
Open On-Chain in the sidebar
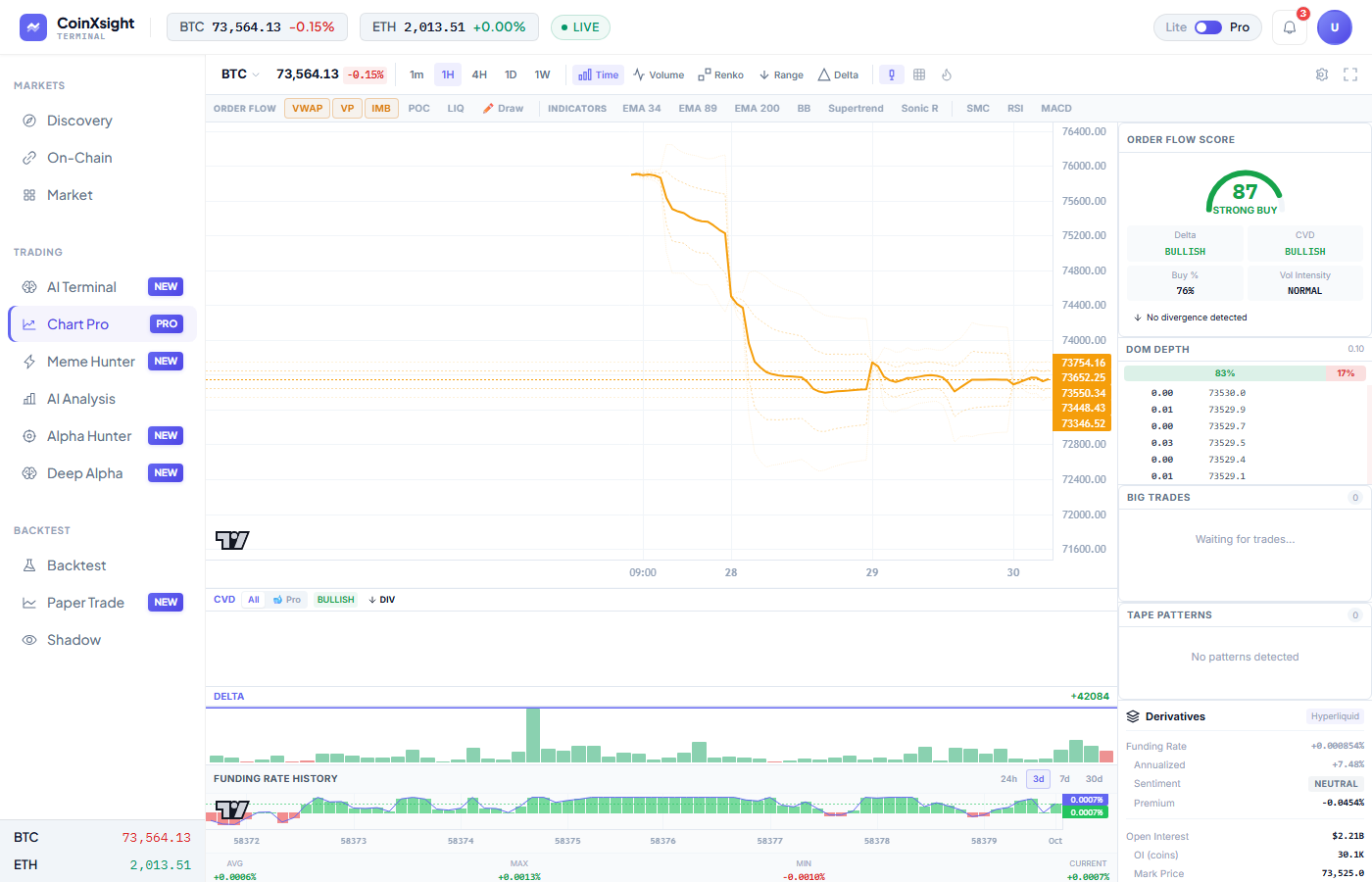[103, 158]
